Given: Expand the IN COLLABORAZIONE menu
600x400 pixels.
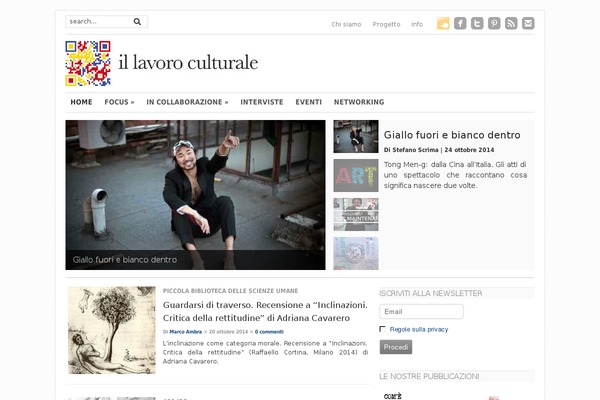Looking at the screenshot, I should (187, 102).
